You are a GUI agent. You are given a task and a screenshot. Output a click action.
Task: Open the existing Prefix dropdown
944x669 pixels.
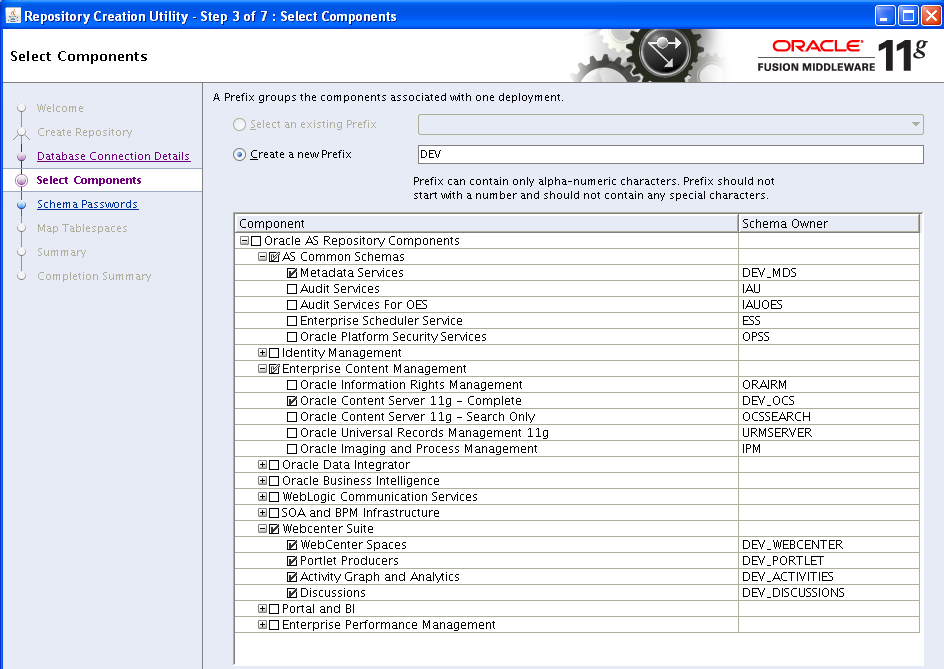pyautogui.click(x=915, y=124)
